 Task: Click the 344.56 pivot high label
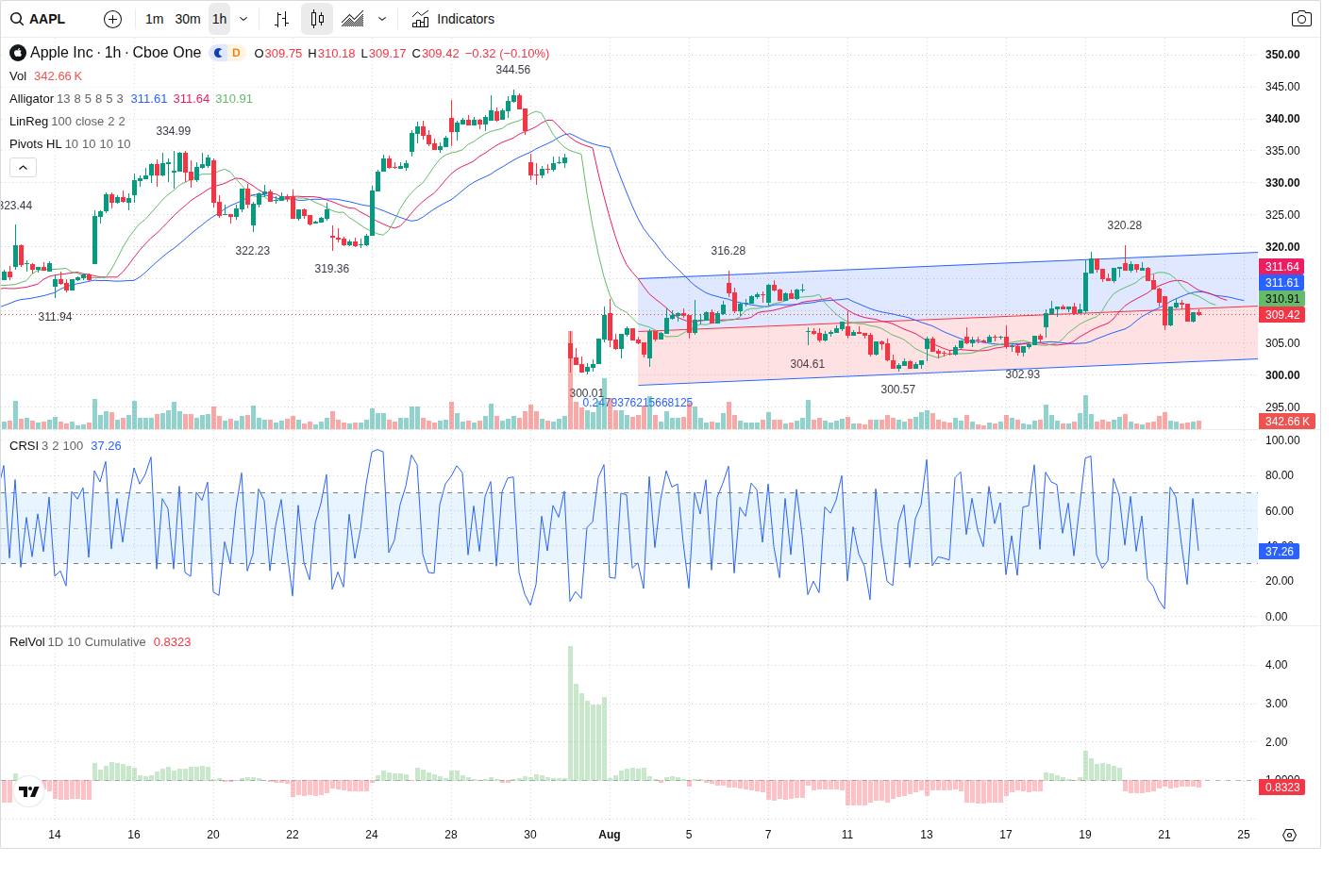pos(513,70)
